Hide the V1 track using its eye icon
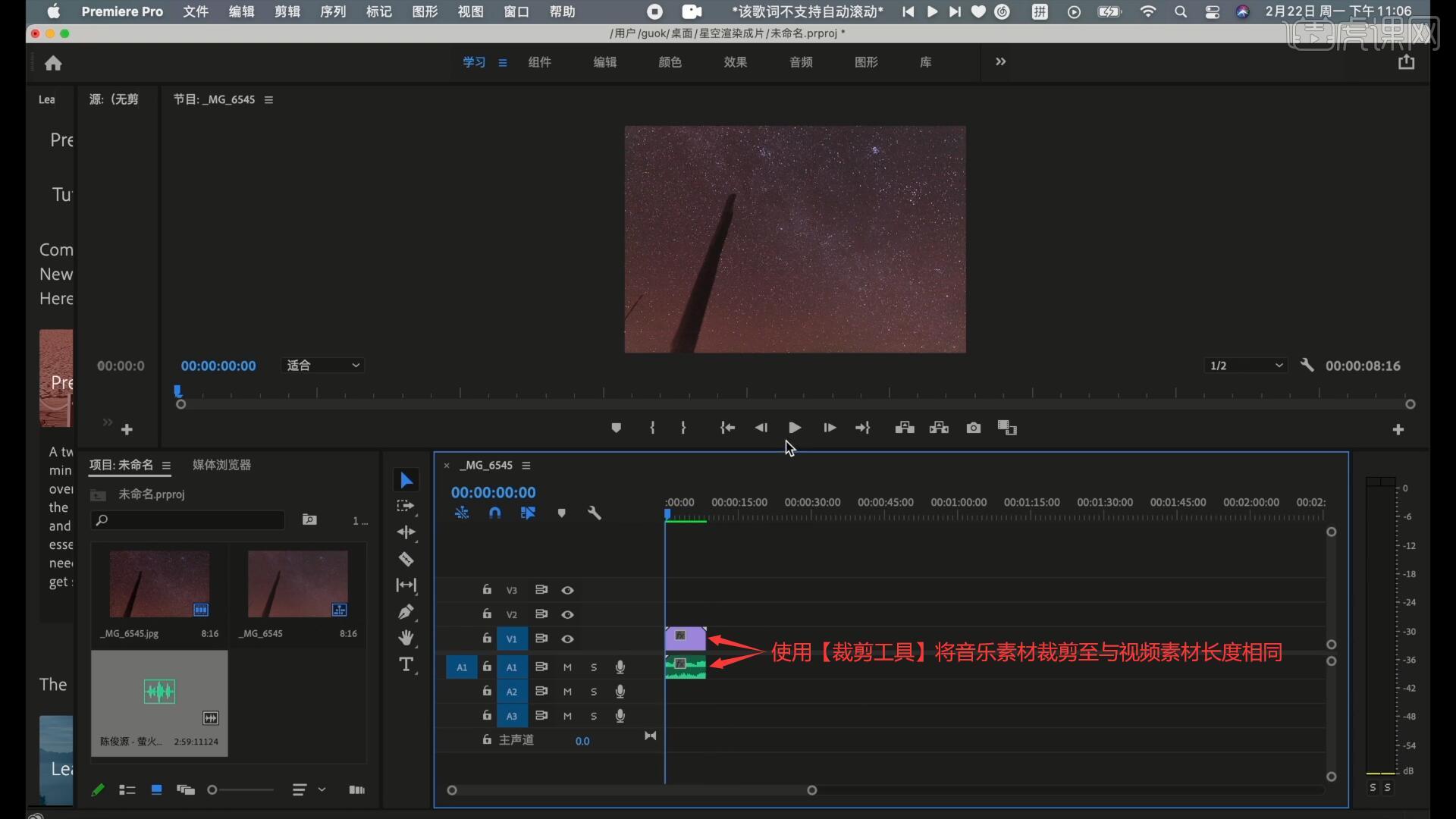Screen dimensions: 1456x819 tap(568, 639)
